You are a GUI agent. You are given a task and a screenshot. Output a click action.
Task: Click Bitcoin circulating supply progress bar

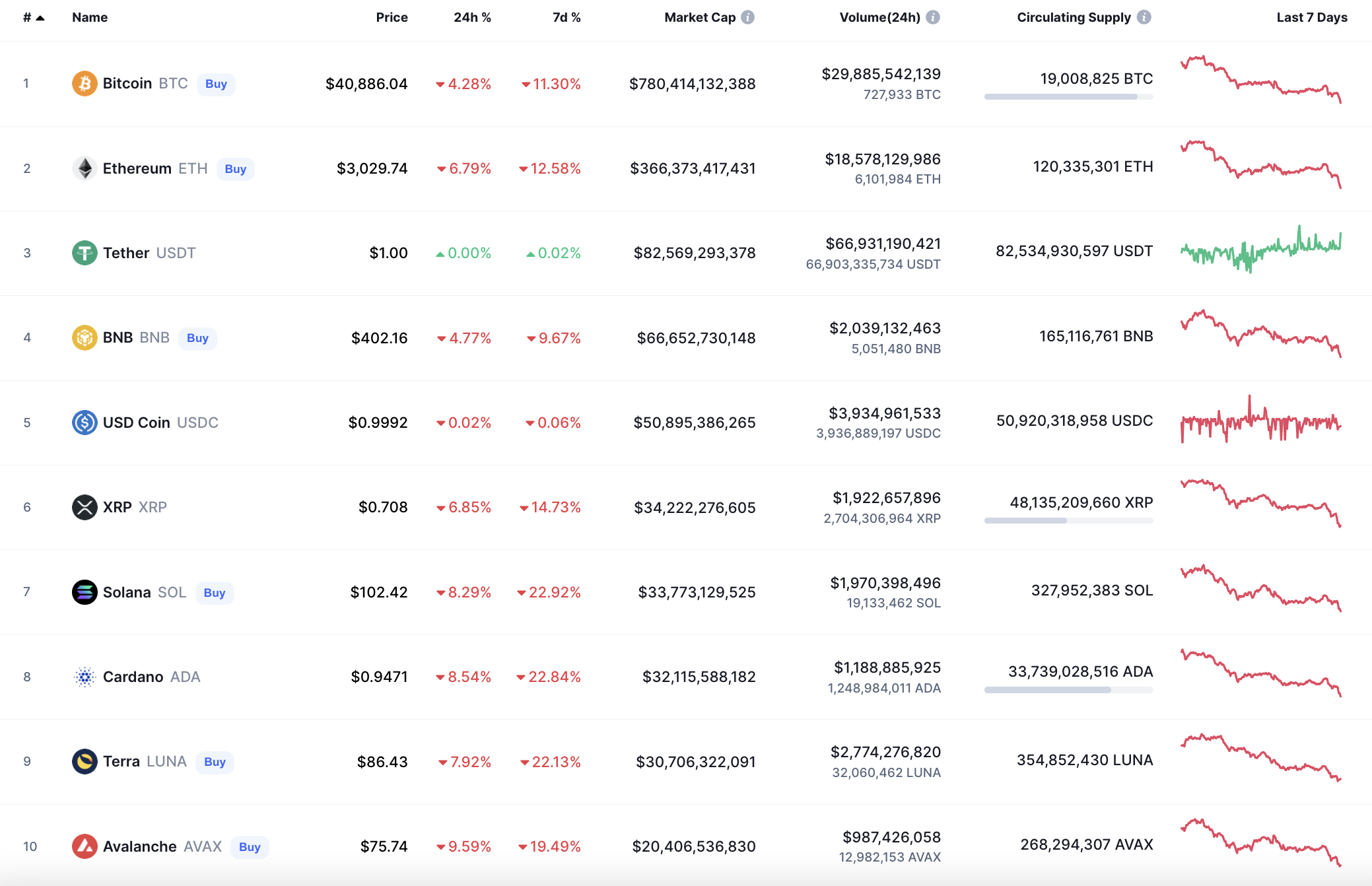pos(1068,97)
